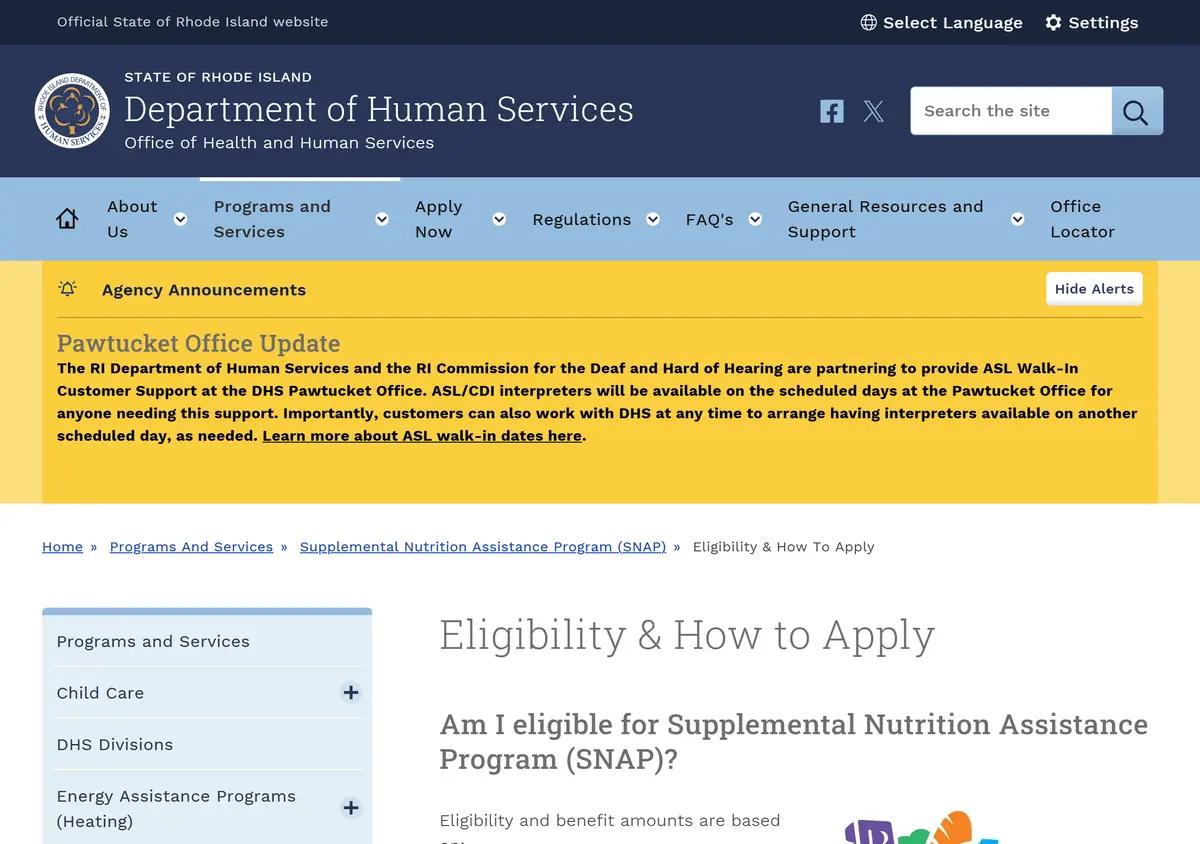The height and width of the screenshot is (844, 1200).
Task: Expand Child Care with the plus icon
Action: 351,692
